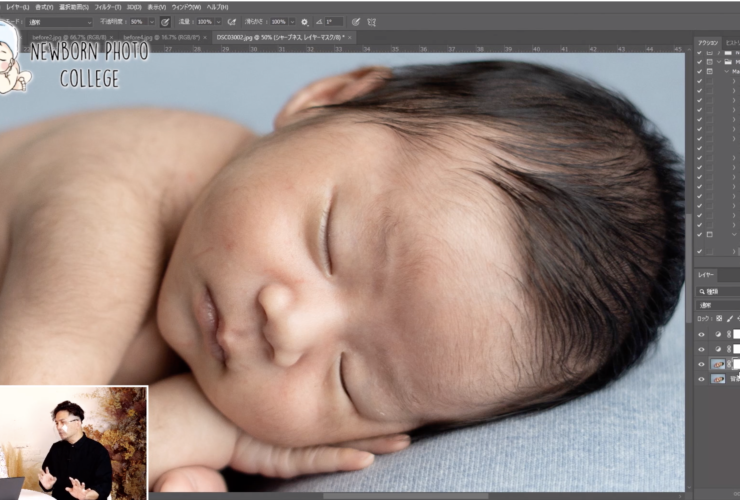The height and width of the screenshot is (500, 740).
Task: Hide the 背景 background layer
Action: [701, 379]
